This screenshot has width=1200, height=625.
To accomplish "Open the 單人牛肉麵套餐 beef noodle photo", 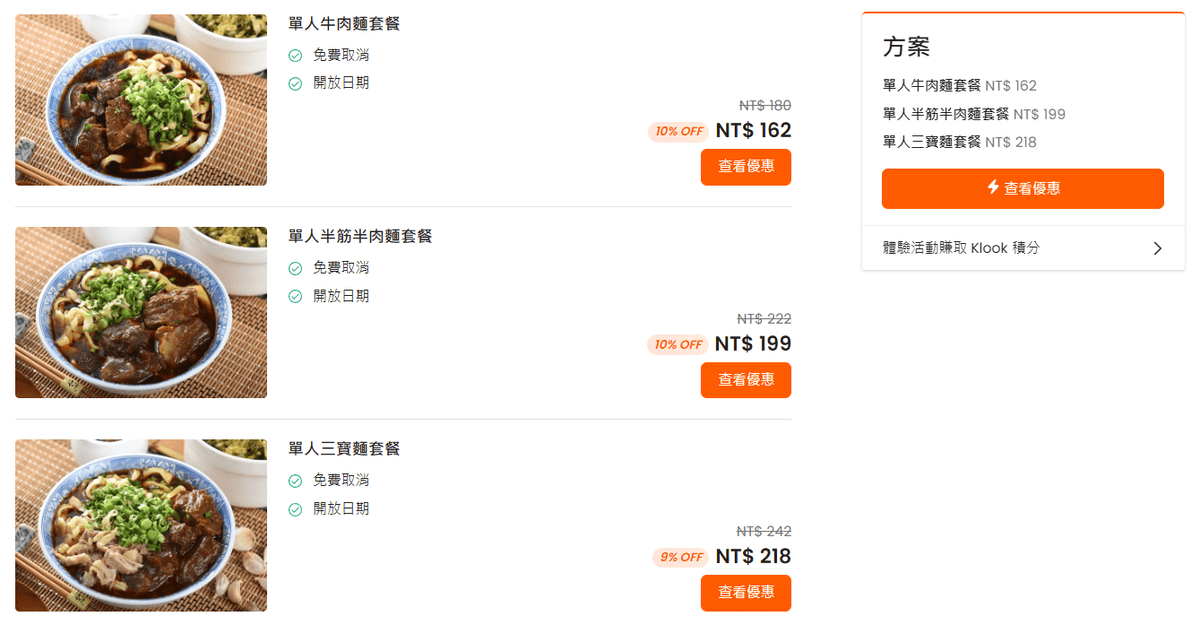I will click(141, 100).
